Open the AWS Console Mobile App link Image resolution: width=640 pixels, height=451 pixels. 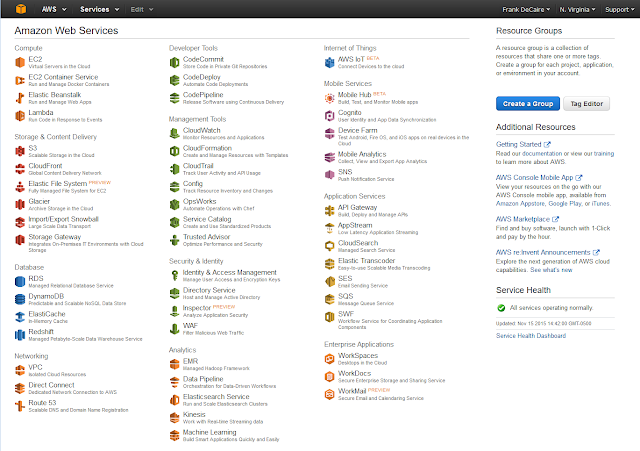click(x=539, y=178)
